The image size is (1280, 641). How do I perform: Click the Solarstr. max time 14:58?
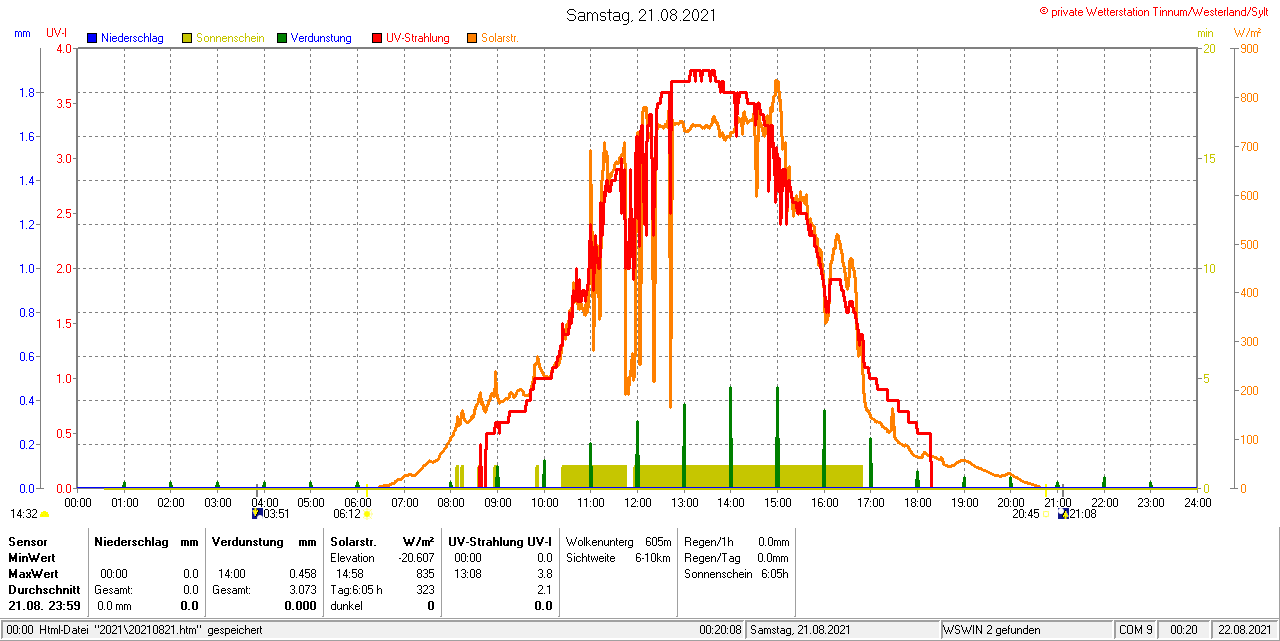click(350, 574)
